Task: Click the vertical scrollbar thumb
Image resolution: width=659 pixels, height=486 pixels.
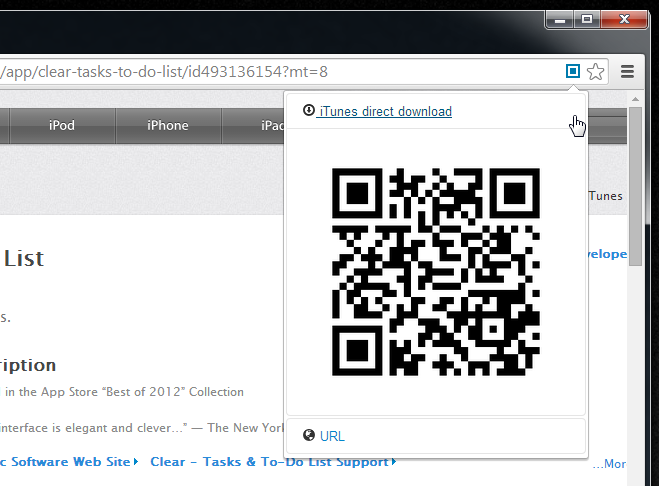Action: coord(635,186)
